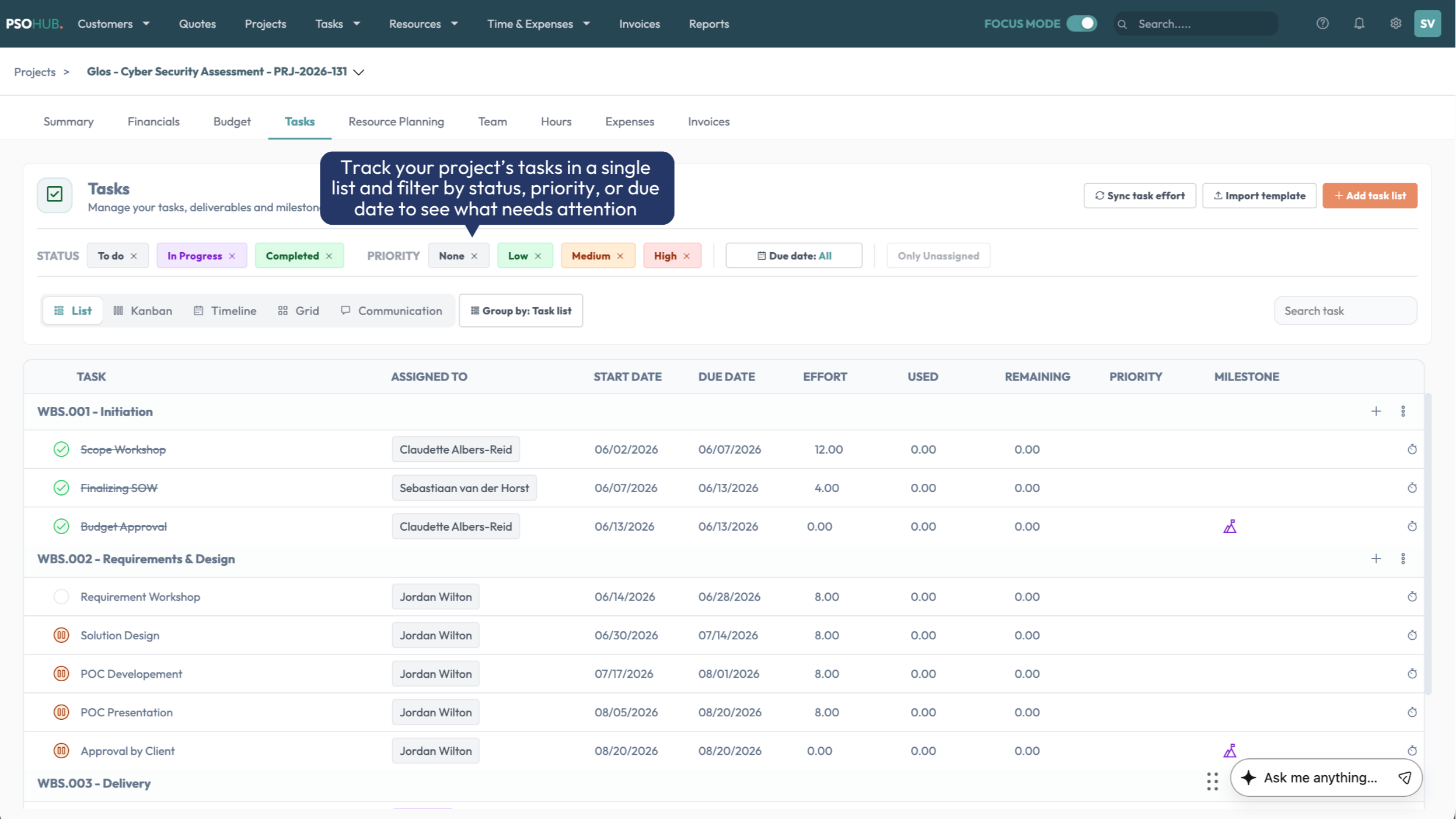Open the notifications bell

point(1359,23)
